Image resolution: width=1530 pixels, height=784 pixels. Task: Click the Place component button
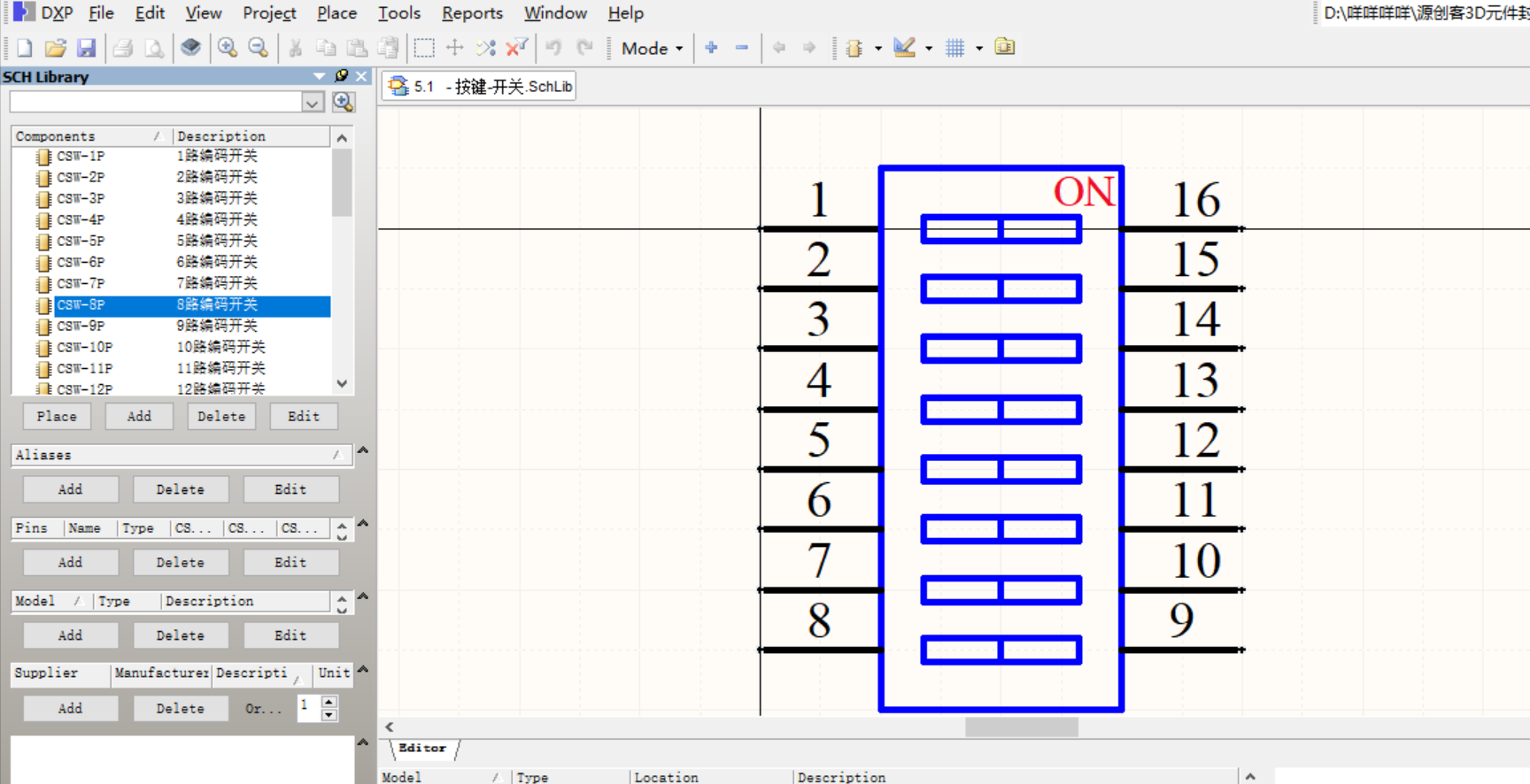coord(57,416)
